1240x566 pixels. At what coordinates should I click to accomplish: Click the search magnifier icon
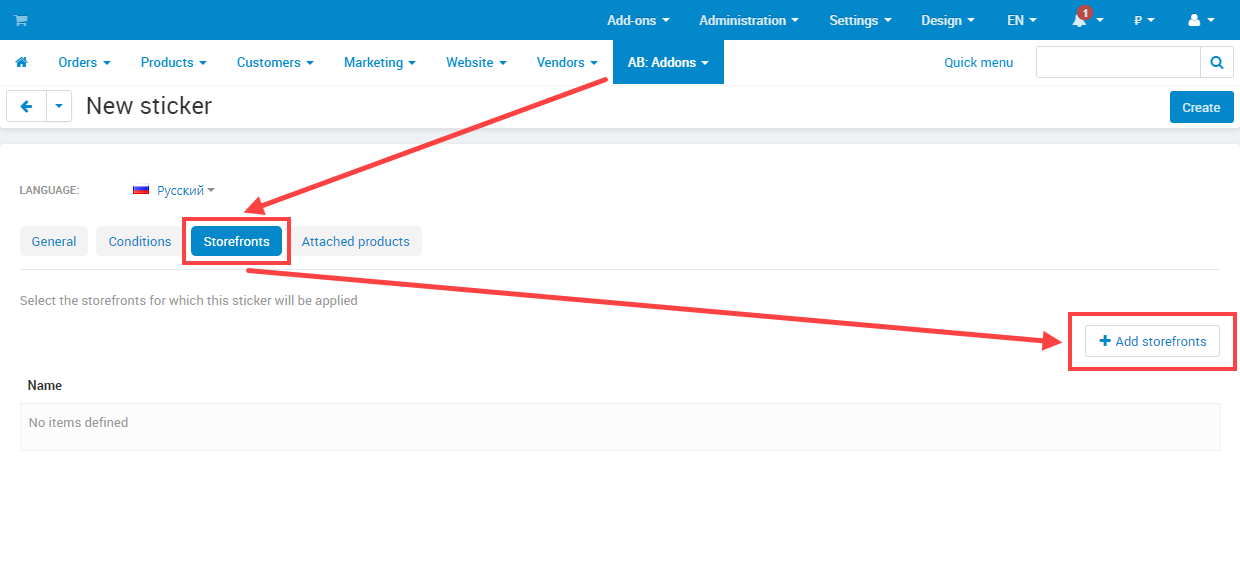click(x=1216, y=62)
